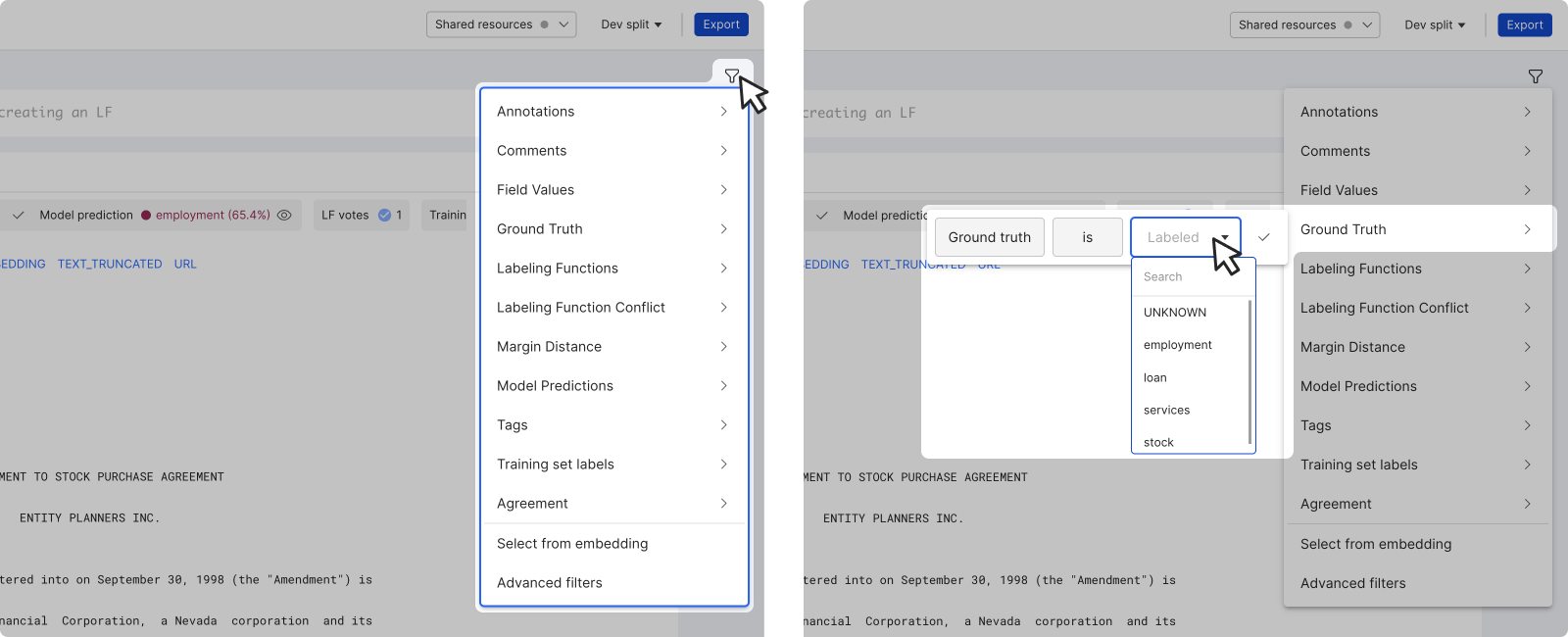The image size is (1568, 637).
Task: Click the 'is' operator button
Action: (1088, 237)
